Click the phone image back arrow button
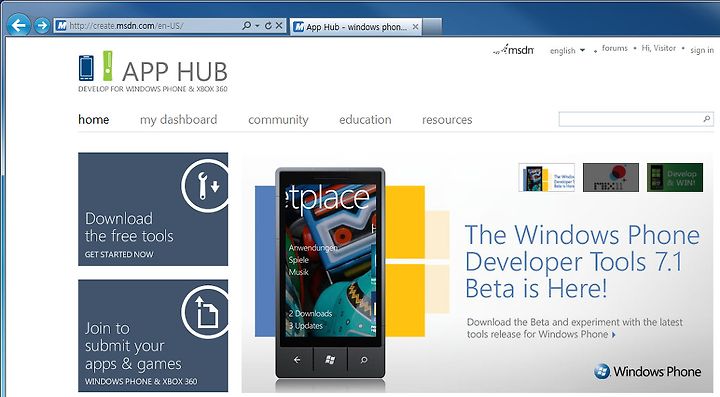The width and height of the screenshot is (720, 397). [x=297, y=360]
